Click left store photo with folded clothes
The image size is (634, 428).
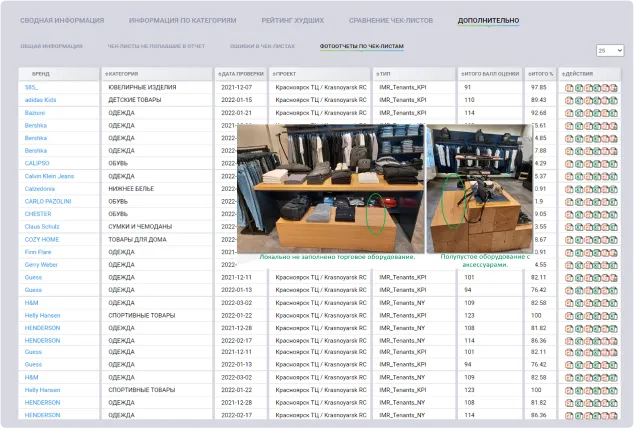tap(329, 187)
